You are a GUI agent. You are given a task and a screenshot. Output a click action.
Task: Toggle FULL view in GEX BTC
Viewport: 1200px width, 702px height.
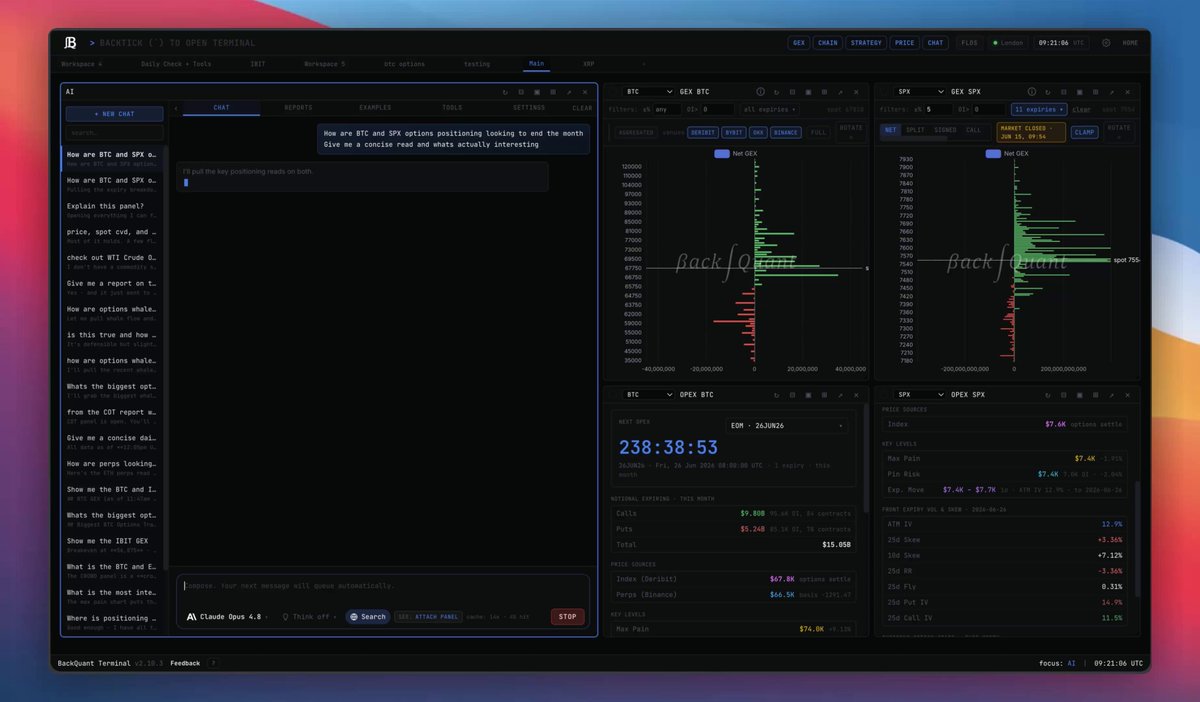(818, 132)
